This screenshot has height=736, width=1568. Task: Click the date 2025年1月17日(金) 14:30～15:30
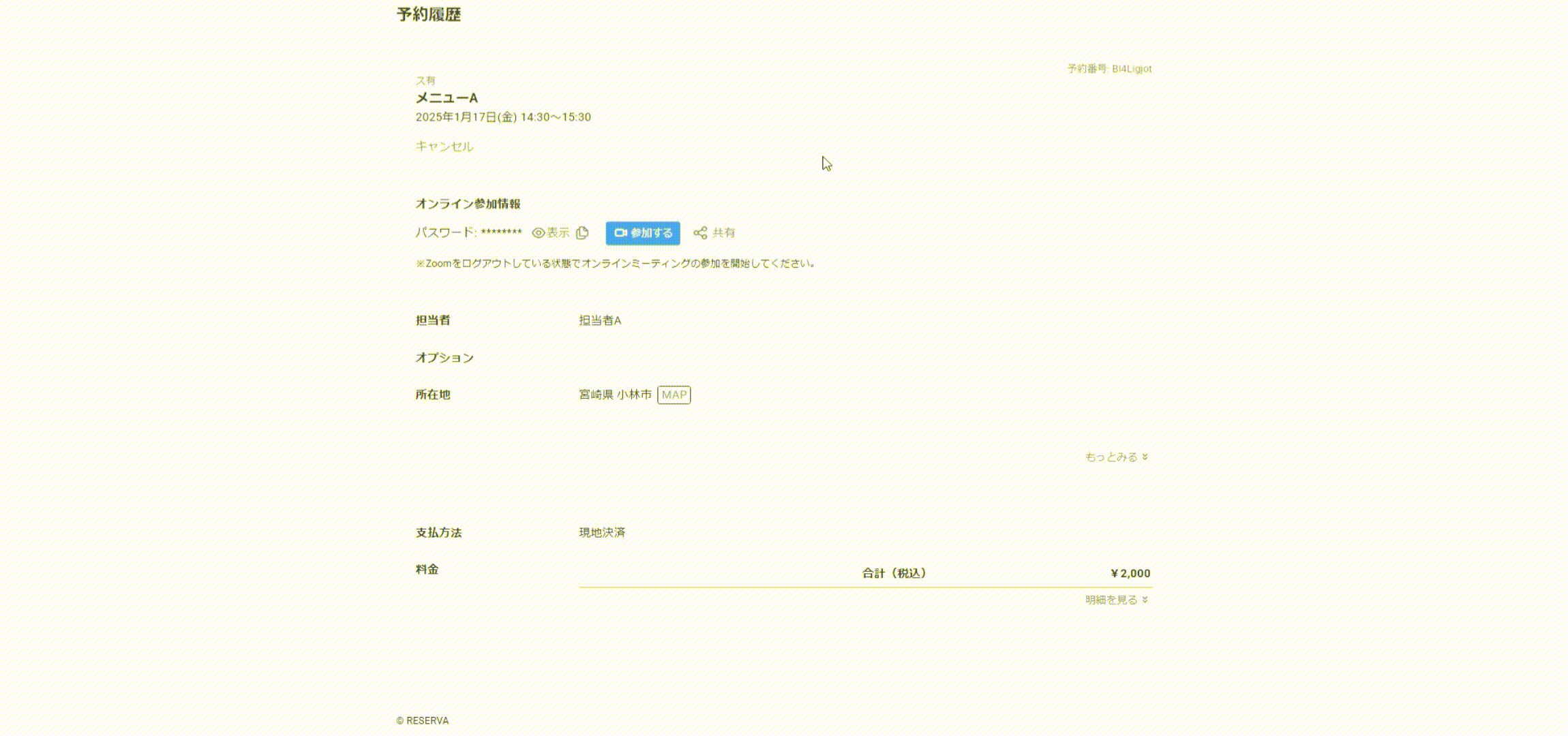(503, 117)
